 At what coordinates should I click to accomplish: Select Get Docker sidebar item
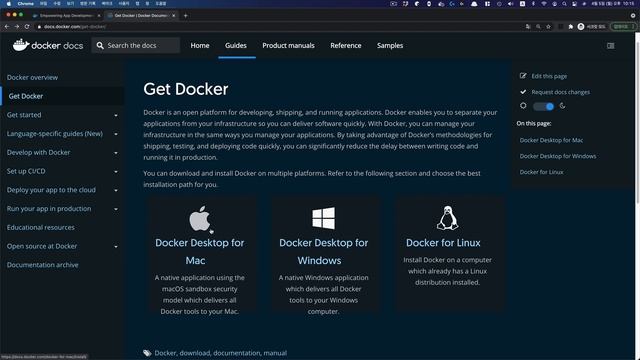(26, 96)
